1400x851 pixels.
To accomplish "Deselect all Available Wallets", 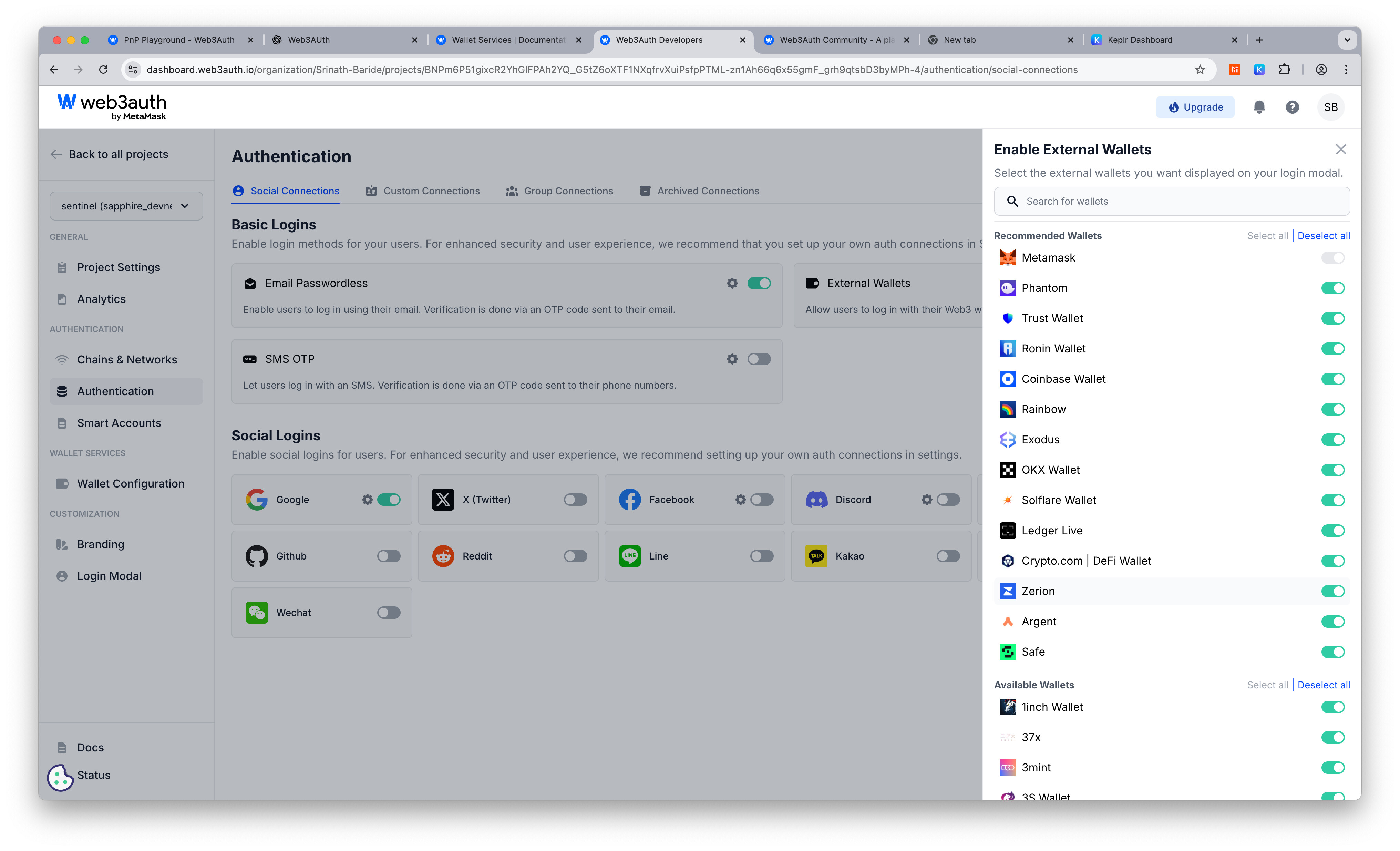I will click(1323, 685).
